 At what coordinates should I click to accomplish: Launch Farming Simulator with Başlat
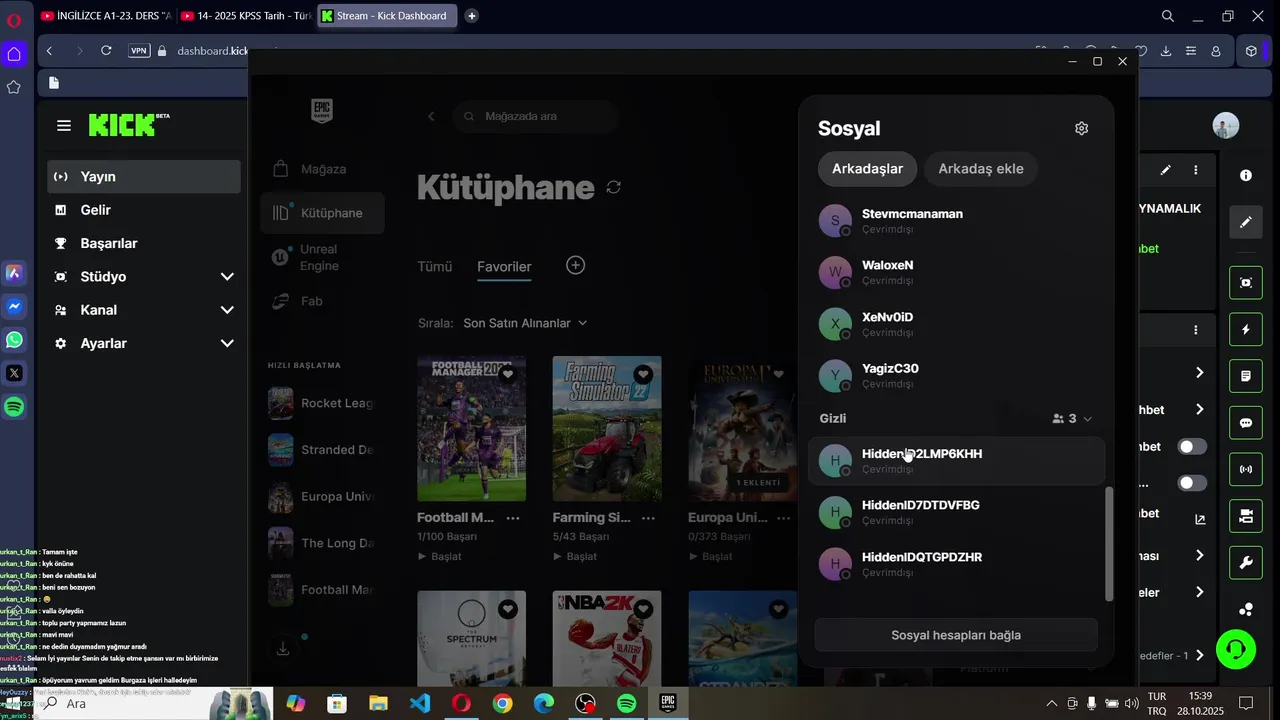pyautogui.click(x=574, y=556)
